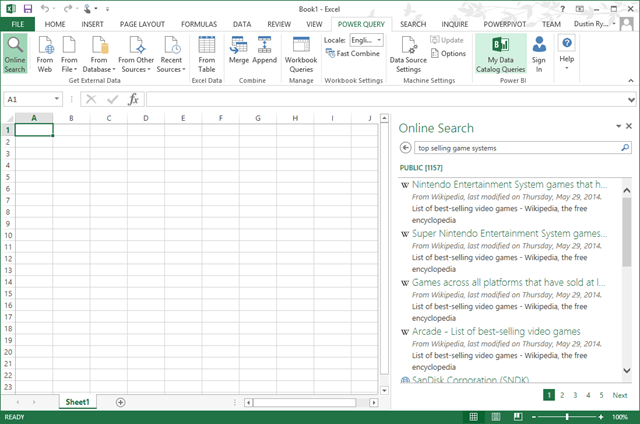Select the Sheet1 tab
Viewport: 640px width, 424px height.
click(x=77, y=402)
